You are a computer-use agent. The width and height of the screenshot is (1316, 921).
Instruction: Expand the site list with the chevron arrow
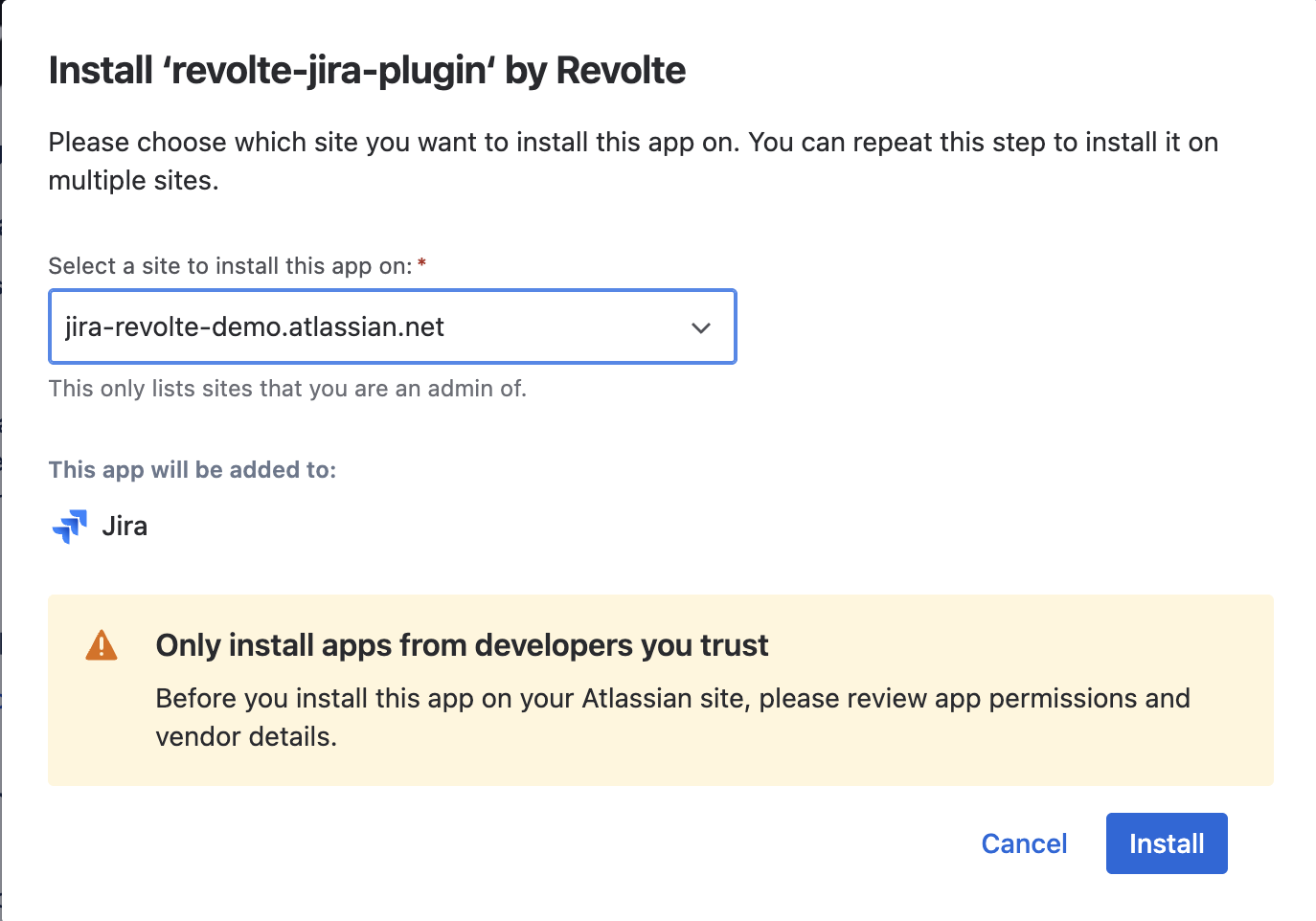point(701,327)
